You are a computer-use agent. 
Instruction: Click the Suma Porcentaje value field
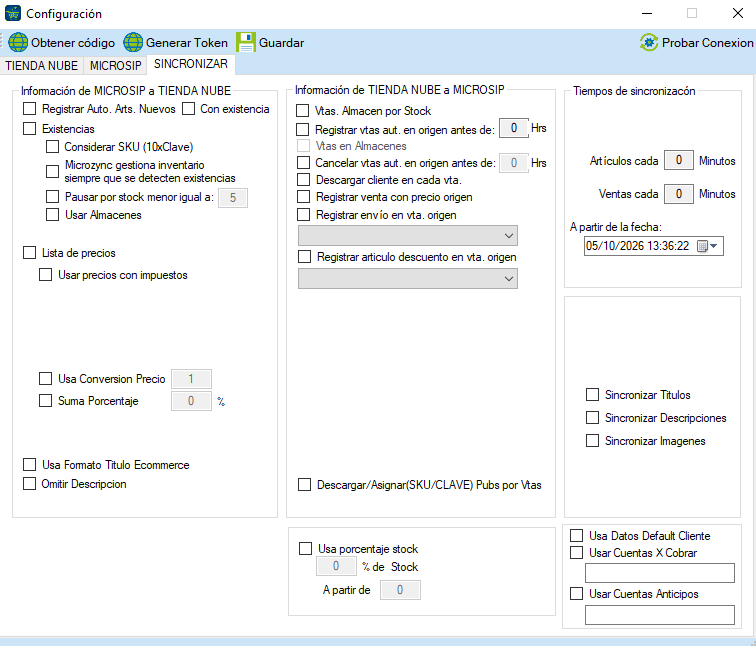click(191, 401)
